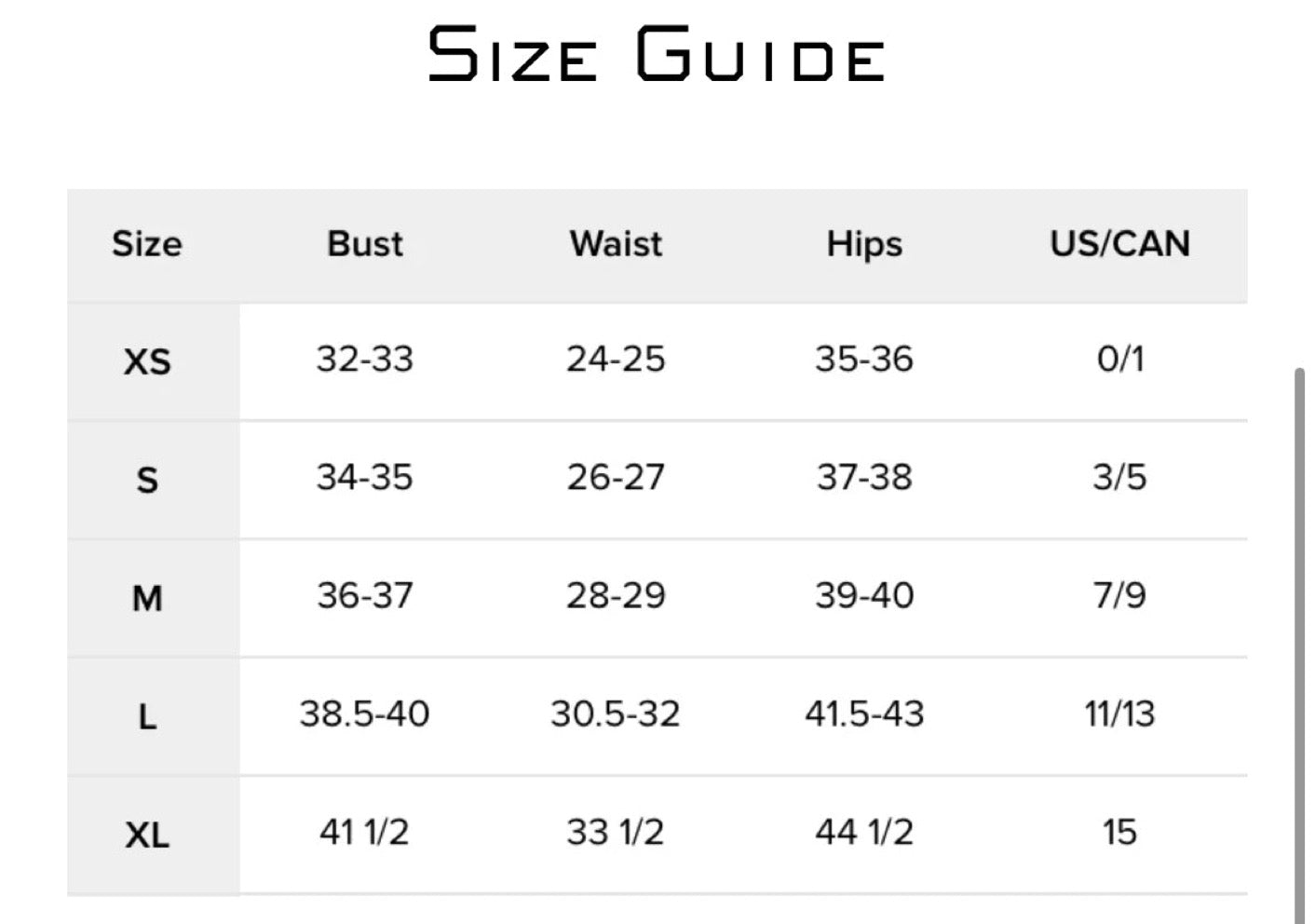1315x924 pixels.
Task: Select the S size row label
Action: tap(147, 480)
